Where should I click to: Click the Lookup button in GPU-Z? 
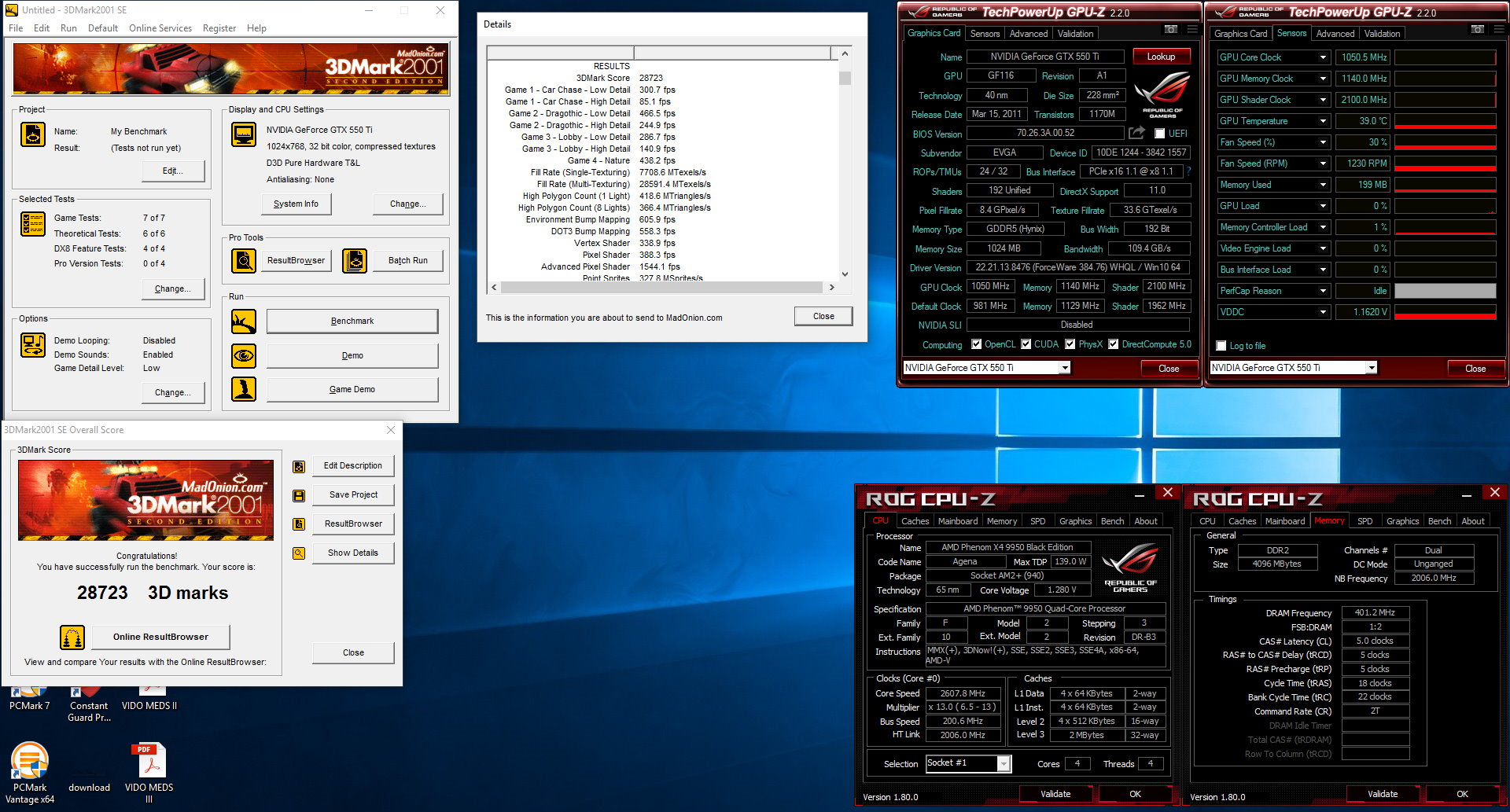pos(1161,57)
